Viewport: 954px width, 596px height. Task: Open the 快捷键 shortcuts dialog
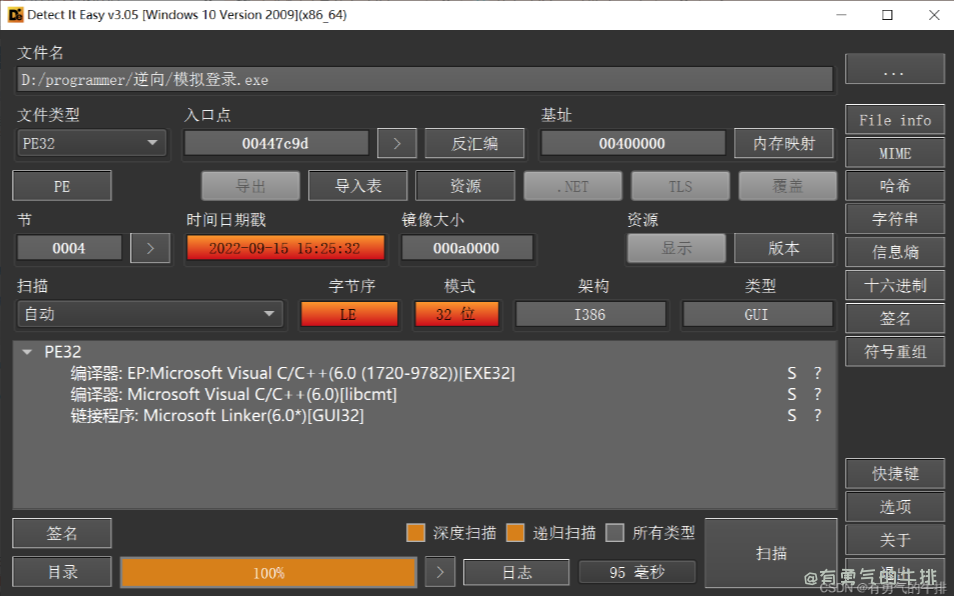[895, 473]
